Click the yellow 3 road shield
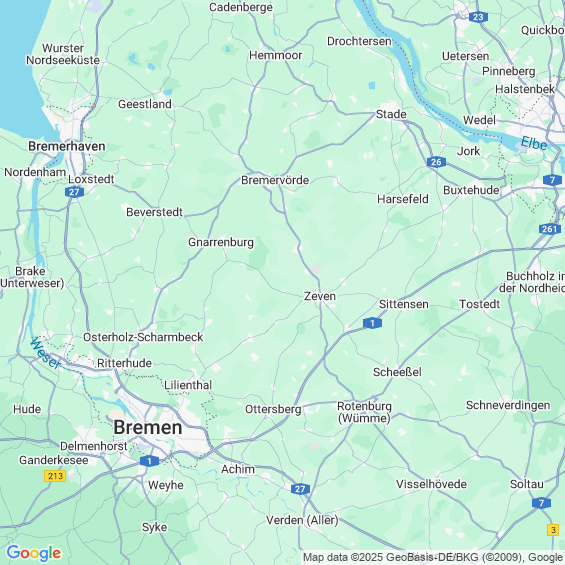Viewport: 565px width, 565px height. 553,530
